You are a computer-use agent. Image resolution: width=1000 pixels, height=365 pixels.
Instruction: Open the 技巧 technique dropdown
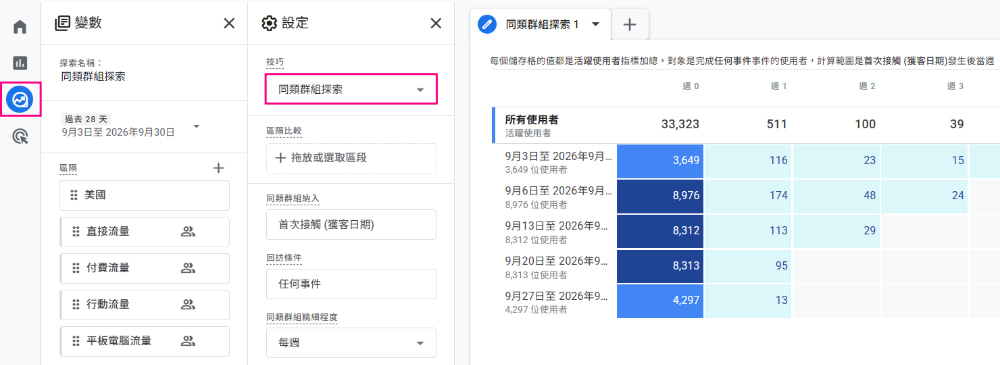pos(351,89)
